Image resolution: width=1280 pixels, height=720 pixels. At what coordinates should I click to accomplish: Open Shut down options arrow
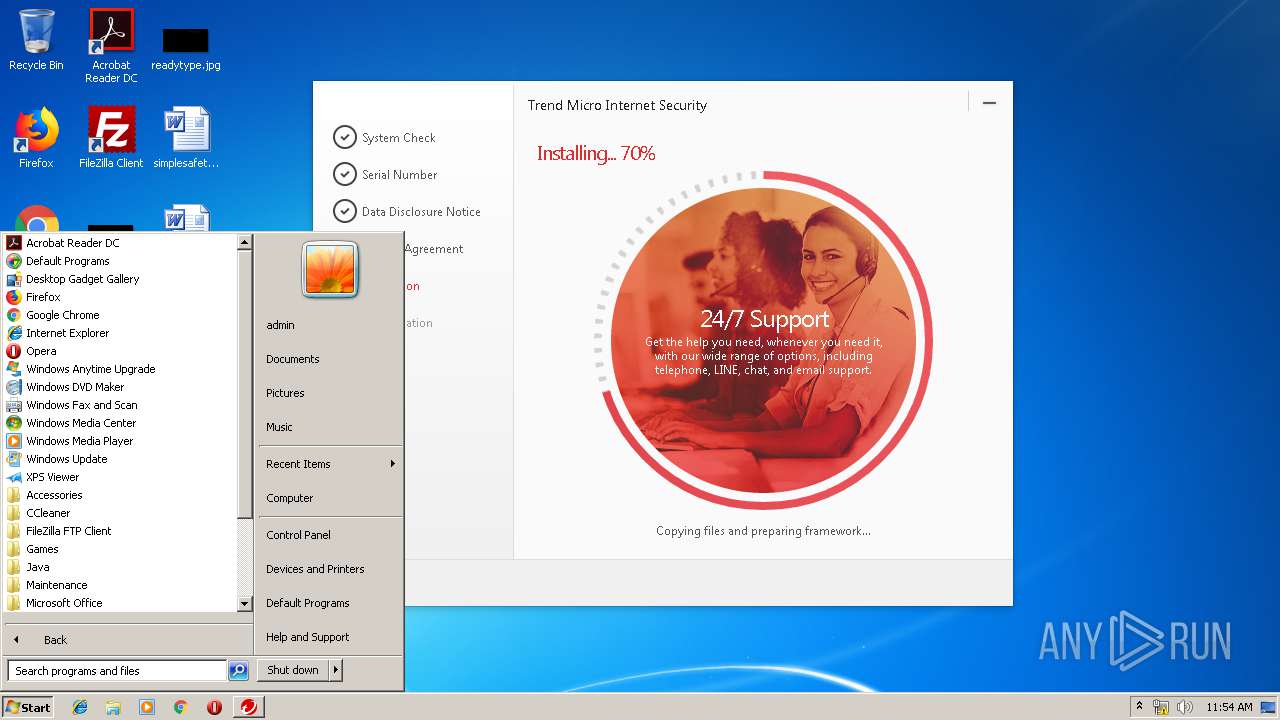[x=336, y=670]
